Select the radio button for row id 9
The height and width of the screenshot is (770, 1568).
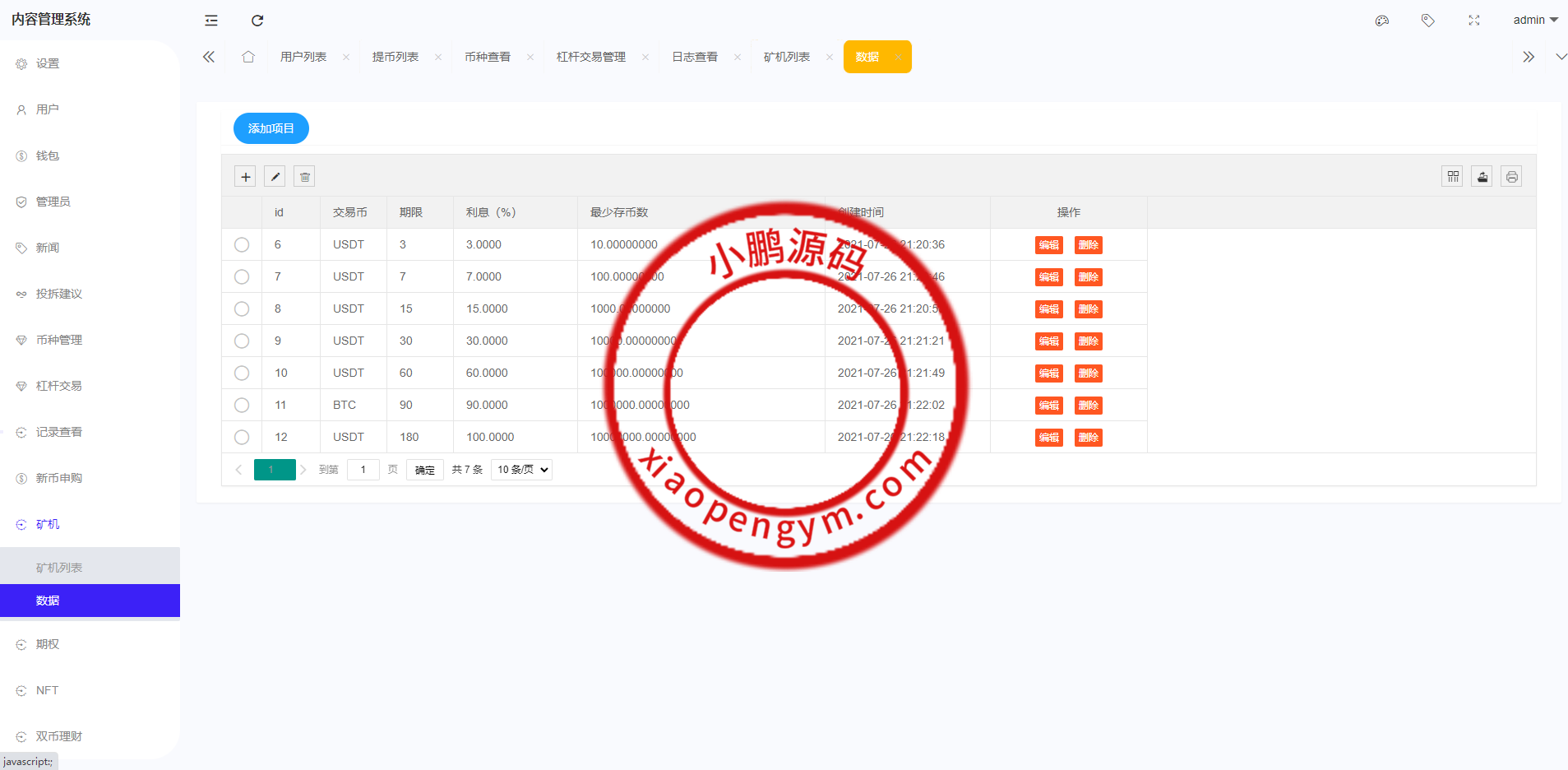pos(242,341)
